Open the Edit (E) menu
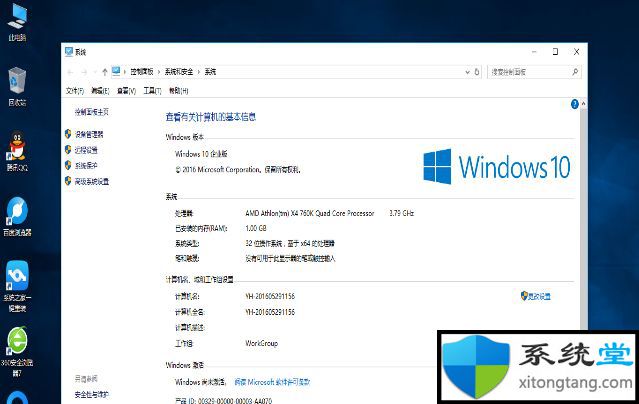 (x=100, y=91)
